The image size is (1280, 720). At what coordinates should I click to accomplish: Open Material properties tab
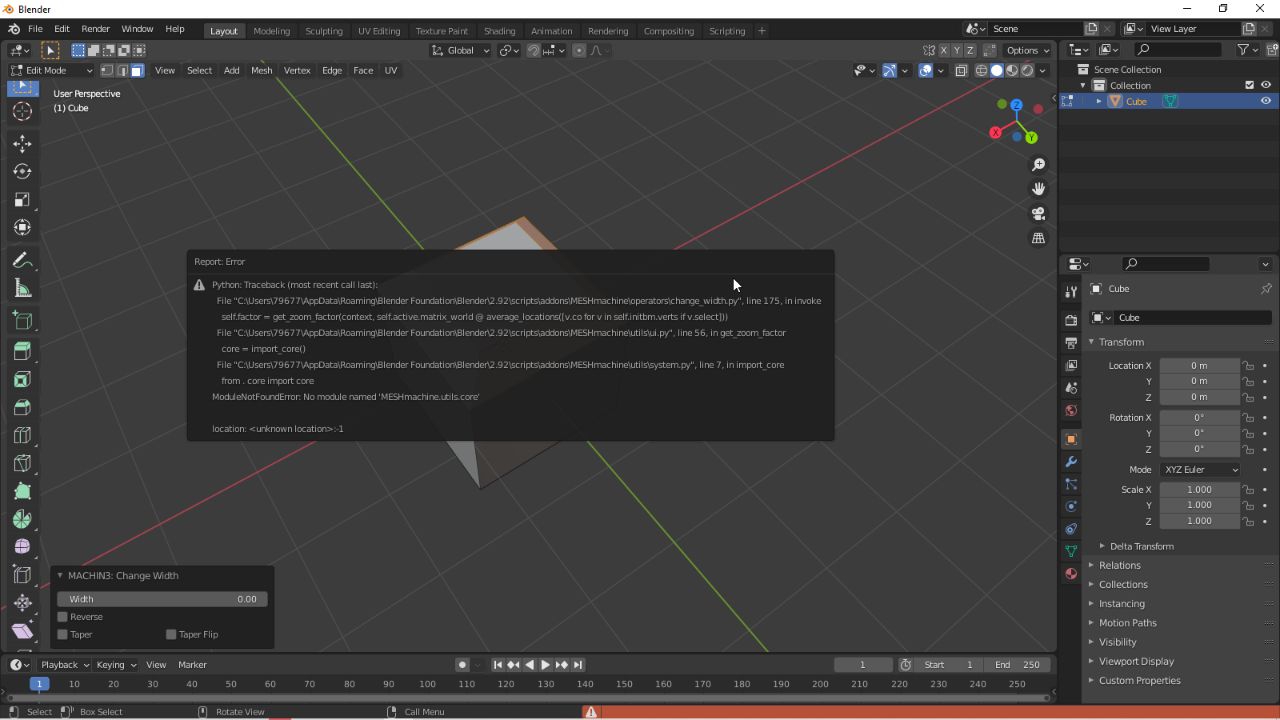click(1071, 574)
